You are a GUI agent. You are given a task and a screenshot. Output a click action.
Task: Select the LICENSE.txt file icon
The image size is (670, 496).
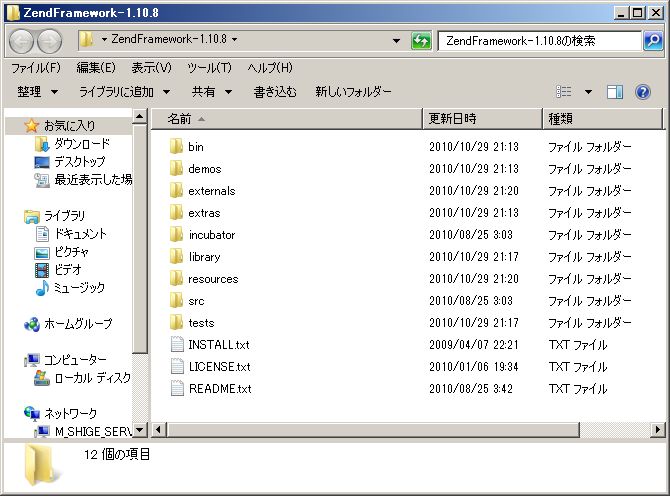tap(177, 367)
